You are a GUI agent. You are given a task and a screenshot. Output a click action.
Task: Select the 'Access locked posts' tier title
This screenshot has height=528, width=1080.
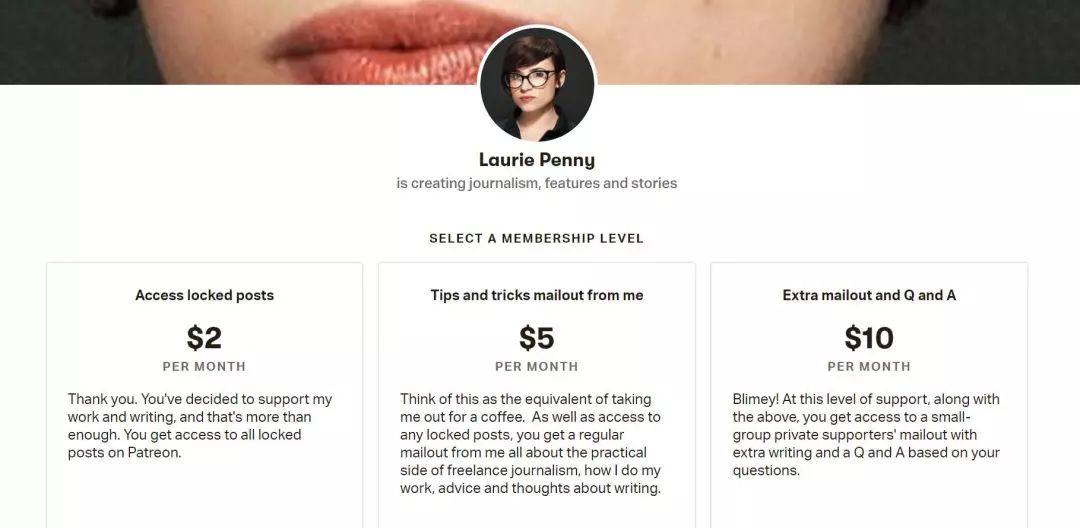coord(204,295)
